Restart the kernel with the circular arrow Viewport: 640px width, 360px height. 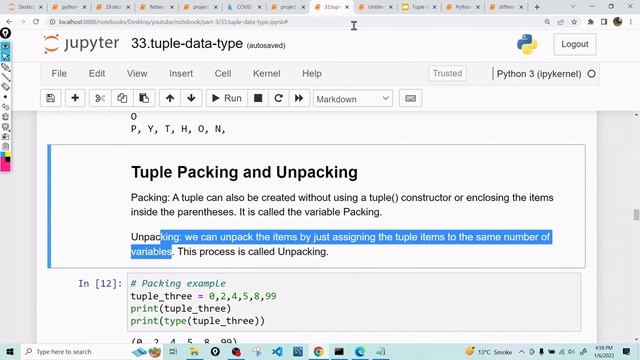point(278,98)
